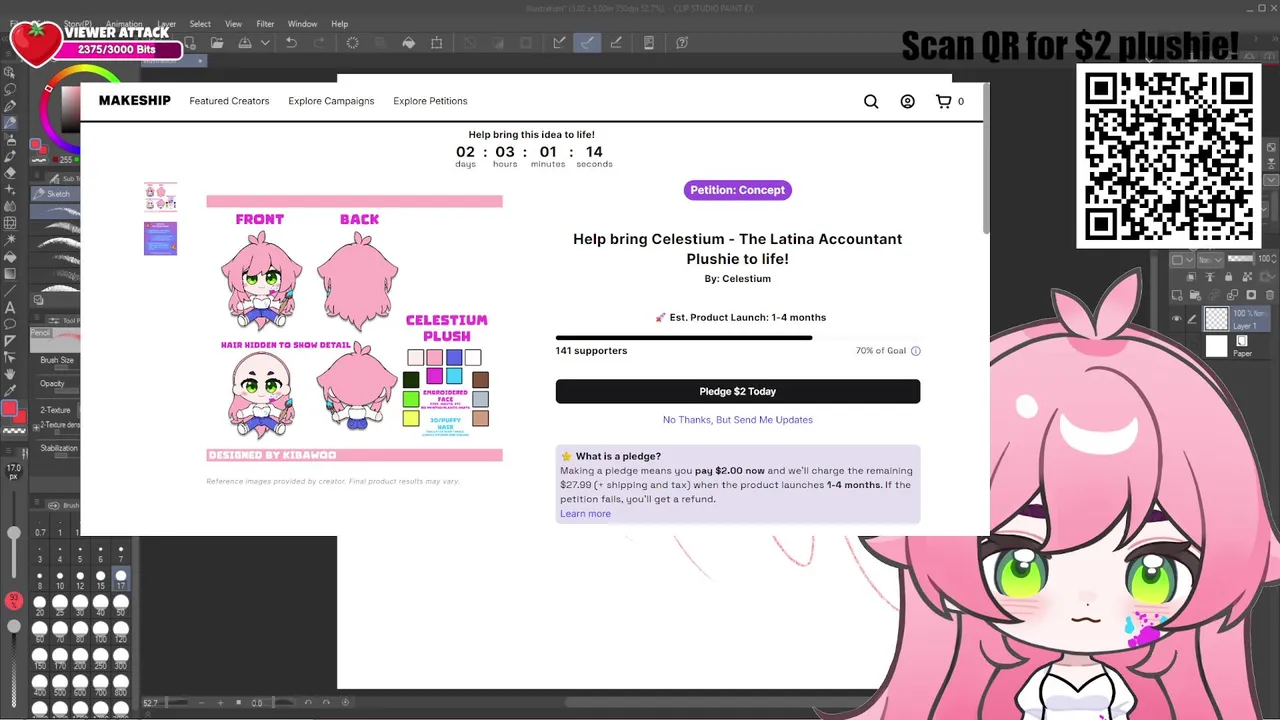Select the active Pencil tool
1280x720 pixels.
[10, 122]
